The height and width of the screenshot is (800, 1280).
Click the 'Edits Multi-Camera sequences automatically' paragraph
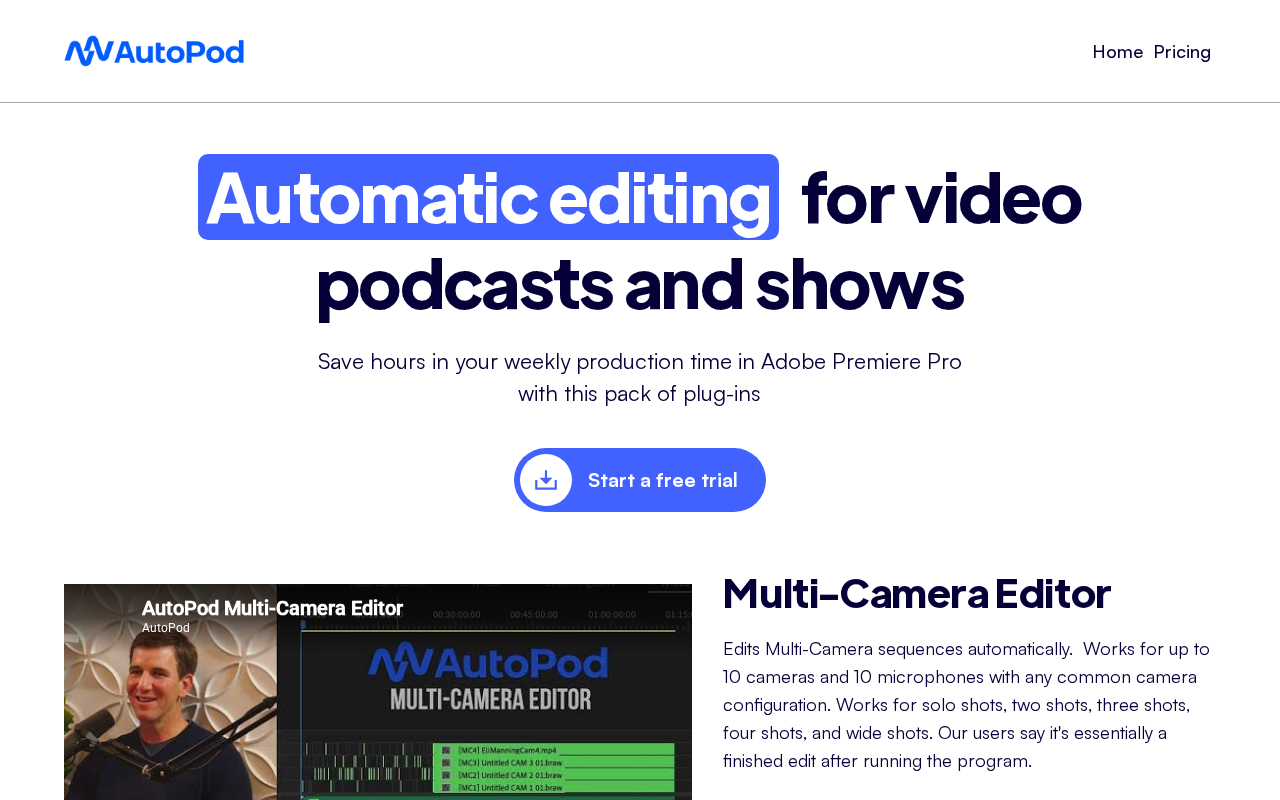point(967,705)
